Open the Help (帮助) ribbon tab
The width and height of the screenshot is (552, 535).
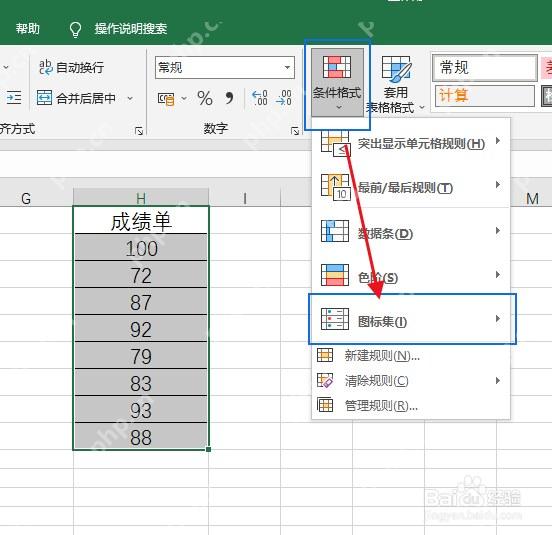coord(27,29)
